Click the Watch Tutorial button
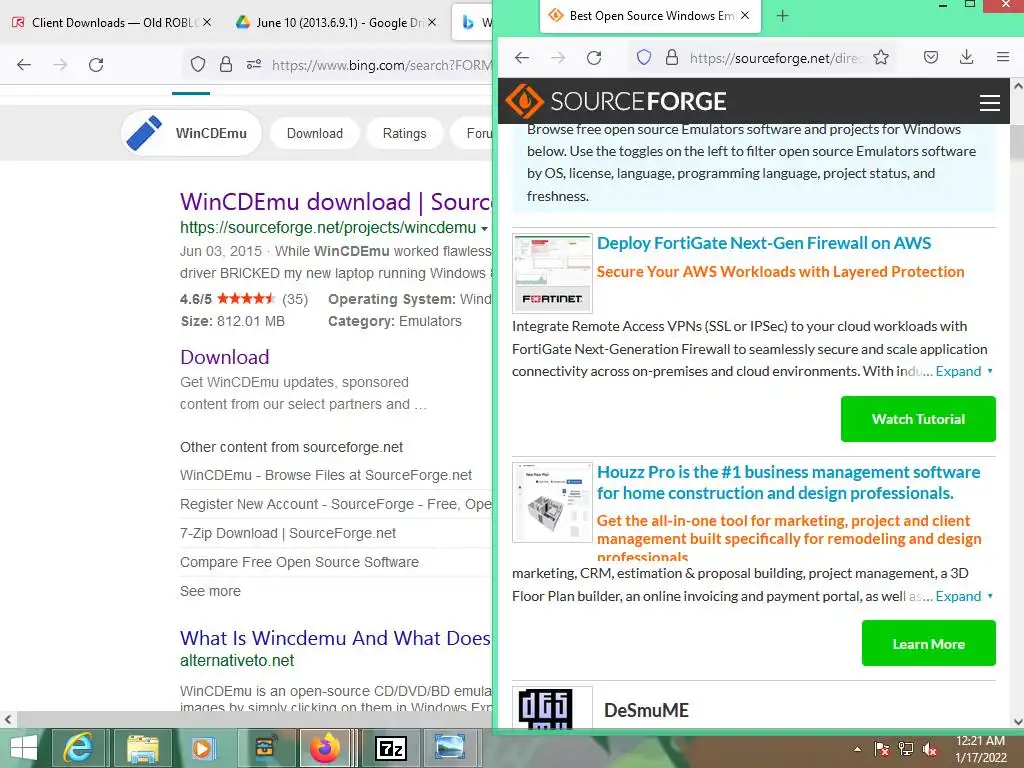Viewport: 1024px width, 768px height. point(918,419)
